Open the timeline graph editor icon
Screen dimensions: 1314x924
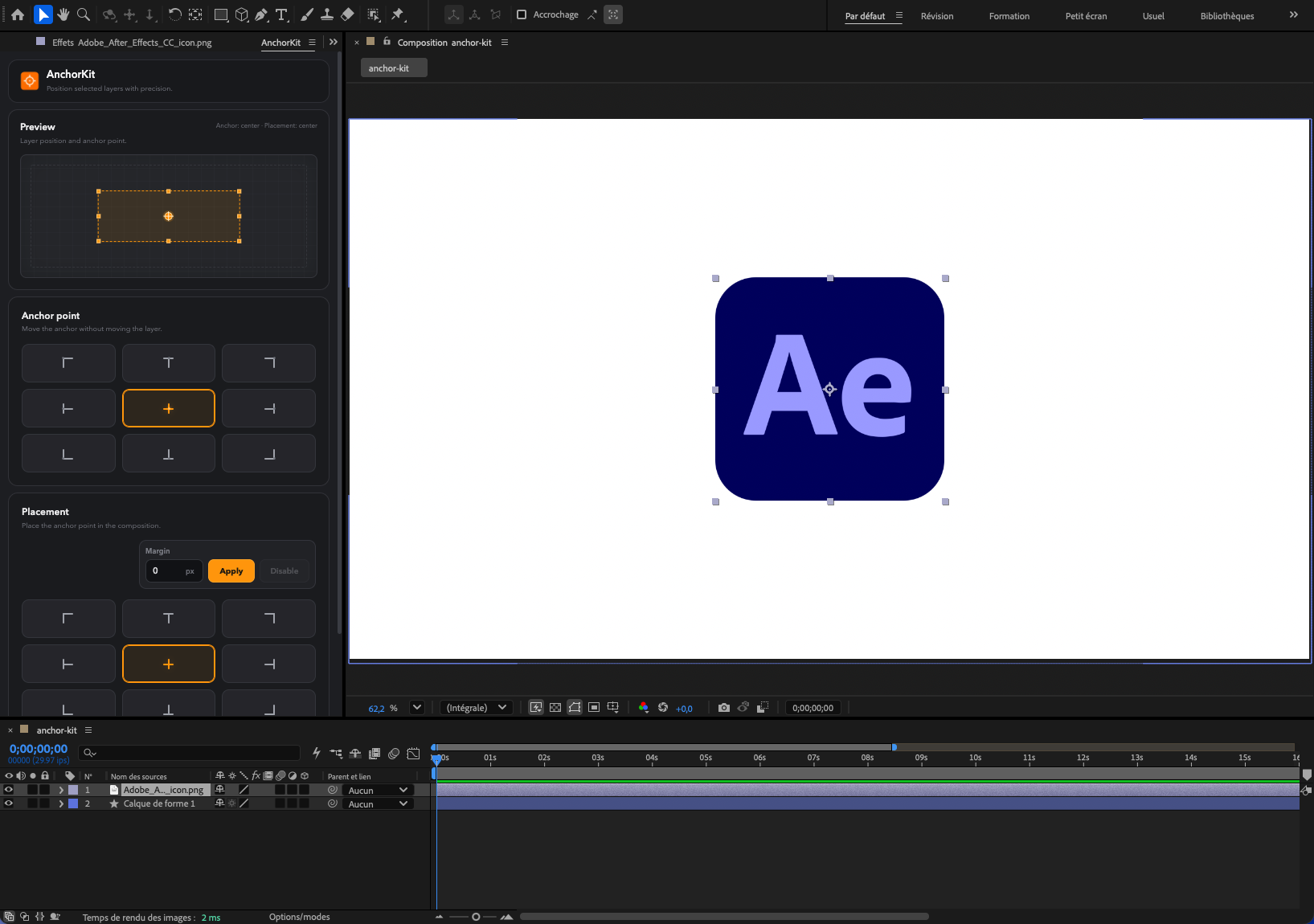(413, 754)
